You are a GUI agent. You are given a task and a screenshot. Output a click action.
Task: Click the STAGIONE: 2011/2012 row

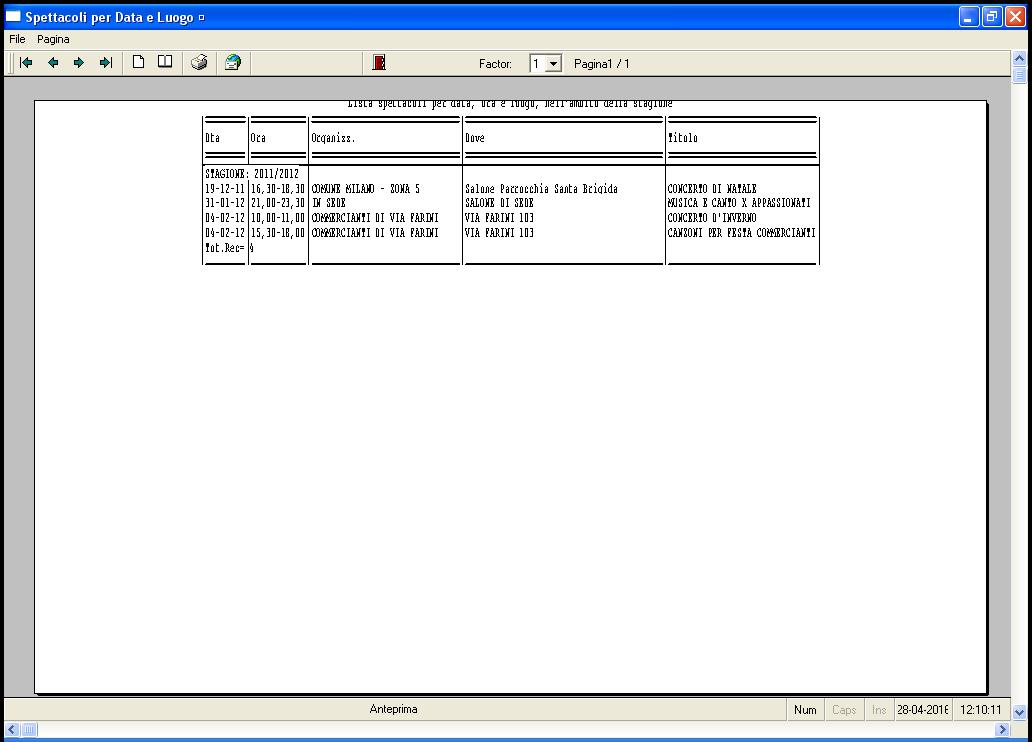click(252, 174)
